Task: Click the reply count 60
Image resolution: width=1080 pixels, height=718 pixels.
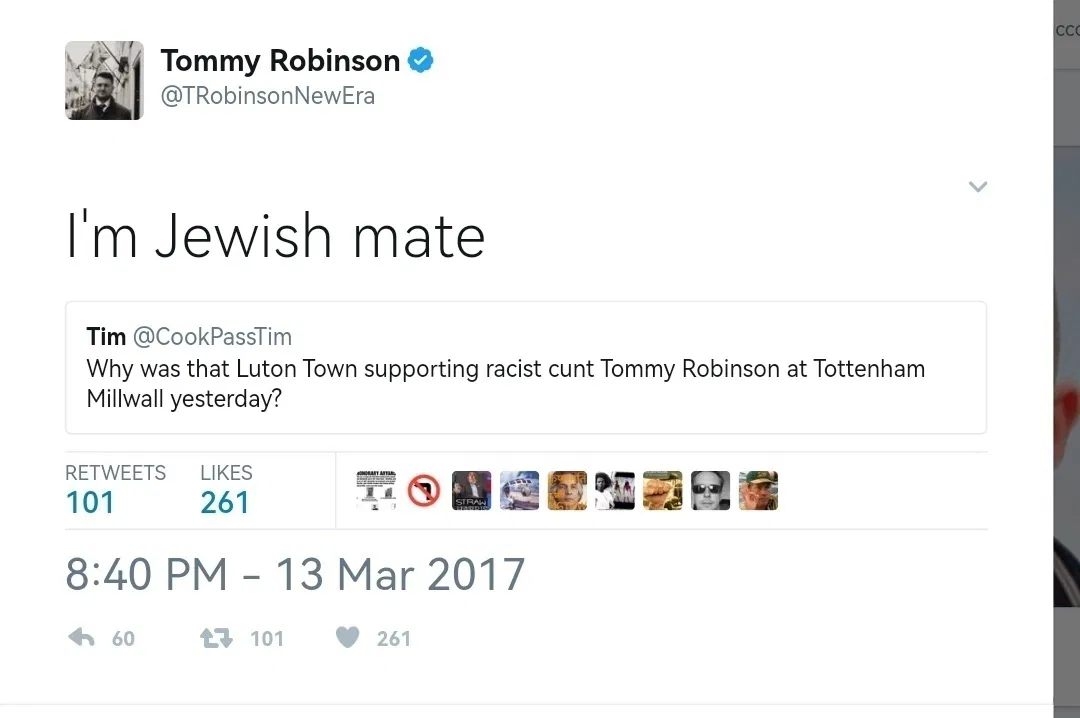Action: (x=123, y=639)
